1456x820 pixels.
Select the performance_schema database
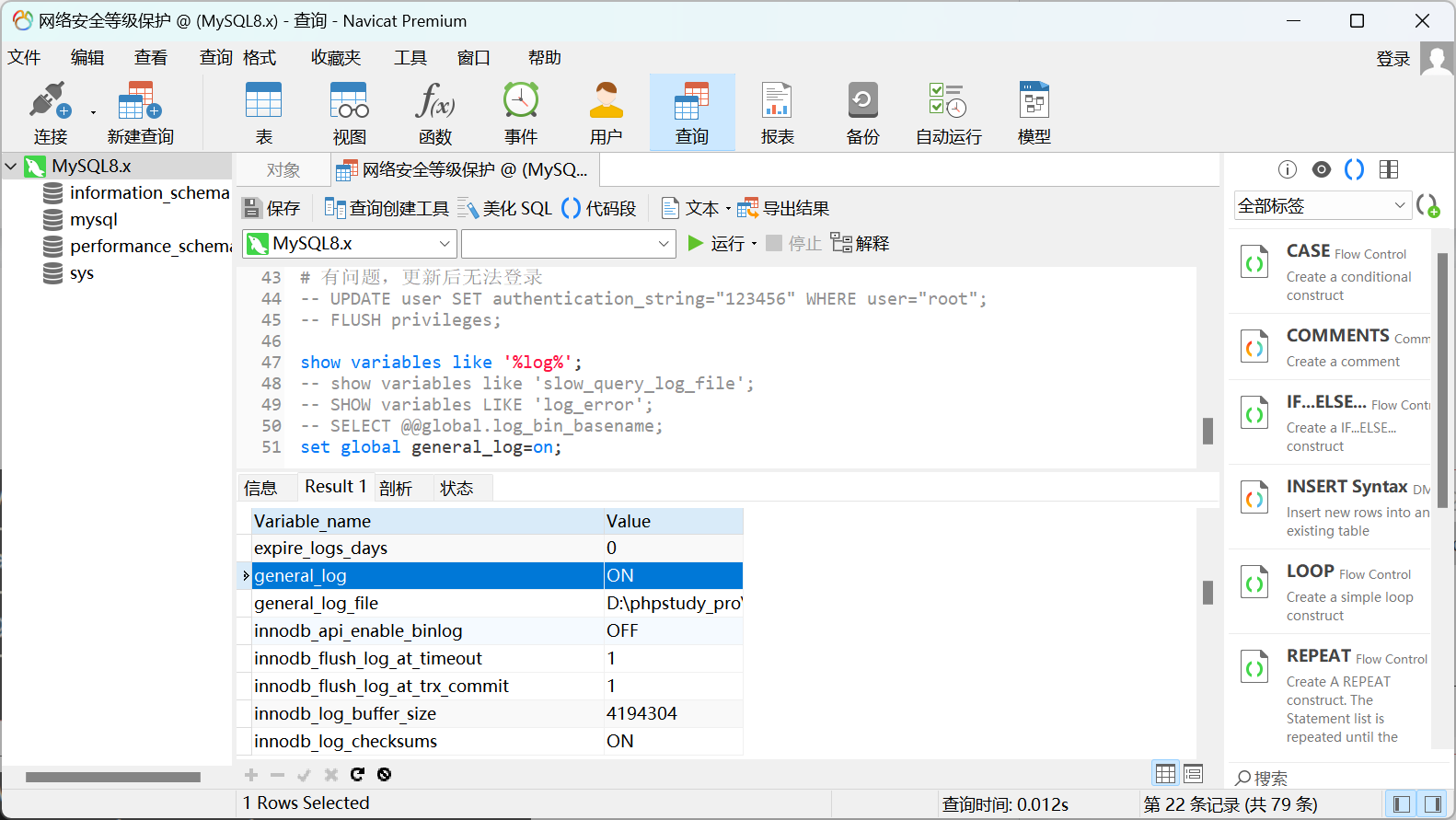click(147, 247)
